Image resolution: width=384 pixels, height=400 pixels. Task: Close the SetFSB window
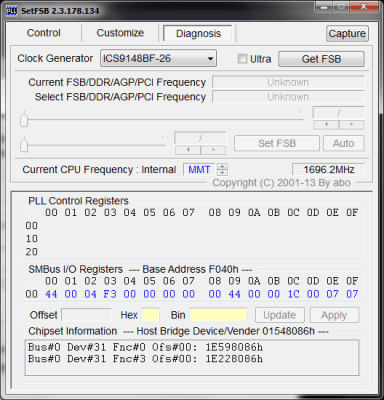[363, 7]
